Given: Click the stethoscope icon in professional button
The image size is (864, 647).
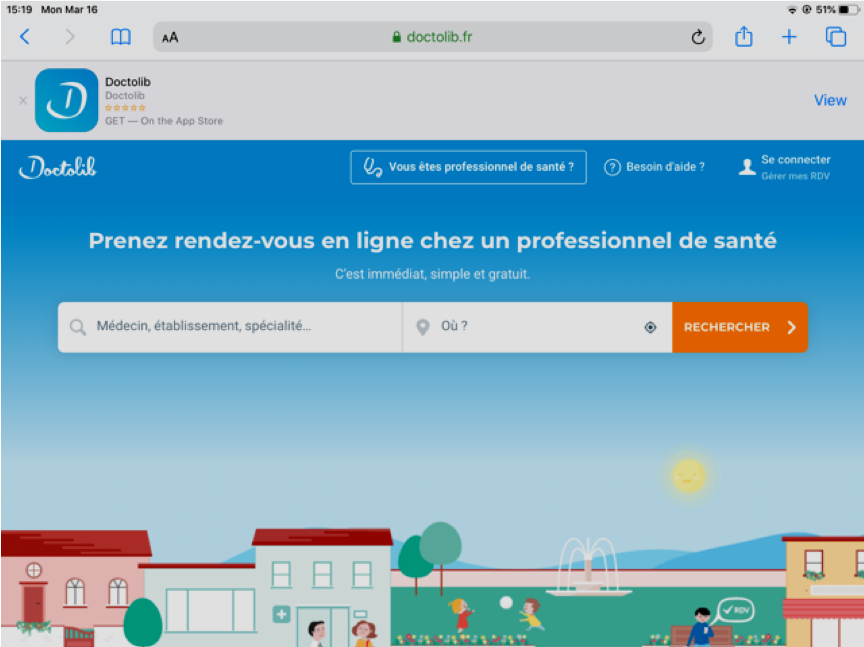Looking at the screenshot, I should (x=372, y=167).
